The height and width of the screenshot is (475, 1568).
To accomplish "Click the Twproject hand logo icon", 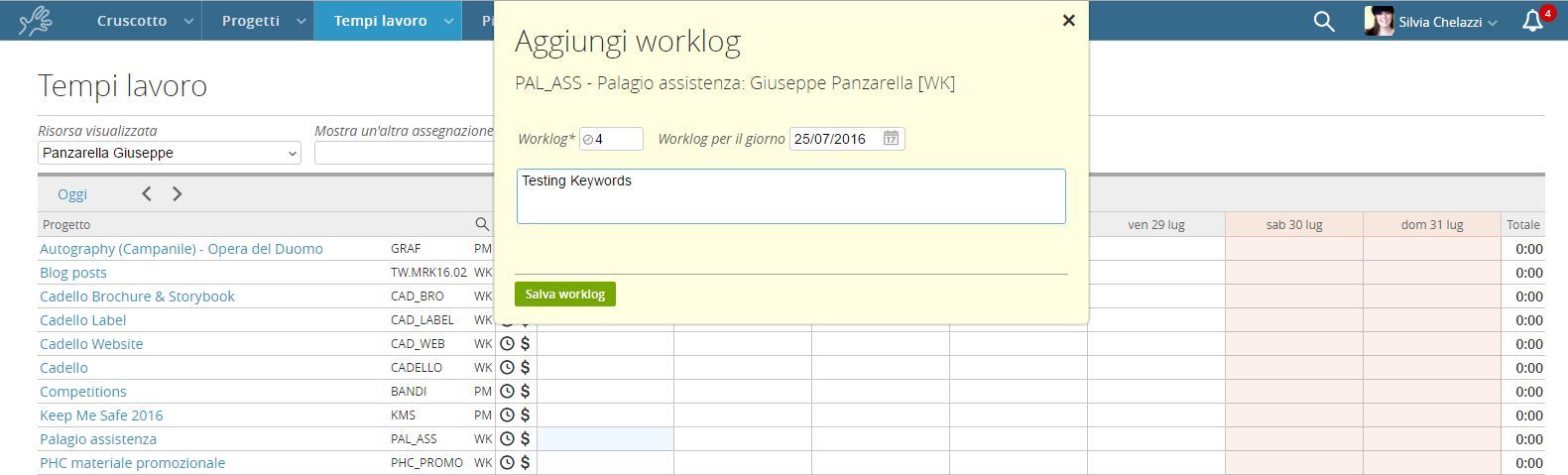I will coord(36,21).
